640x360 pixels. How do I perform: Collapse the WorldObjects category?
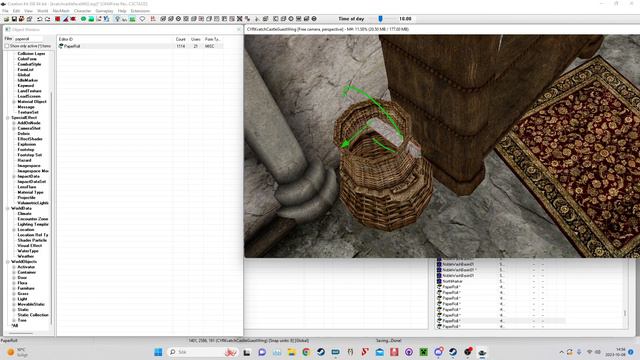point(8,262)
